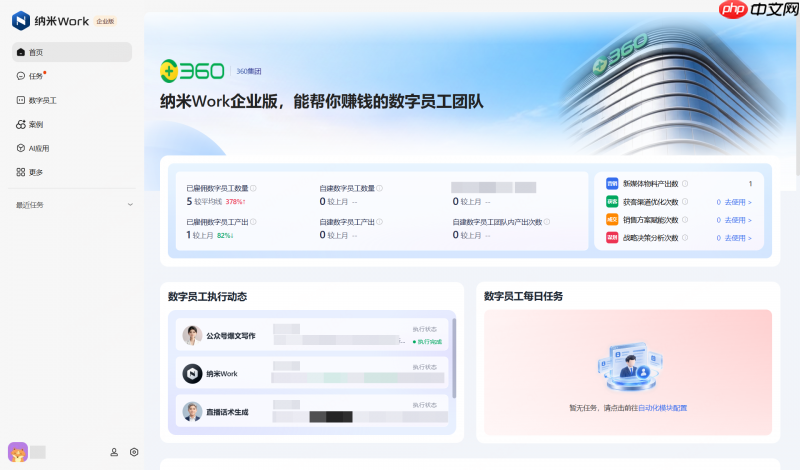The image size is (800, 470).
Task: Open settings via the hexagon gear icon
Action: click(134, 452)
